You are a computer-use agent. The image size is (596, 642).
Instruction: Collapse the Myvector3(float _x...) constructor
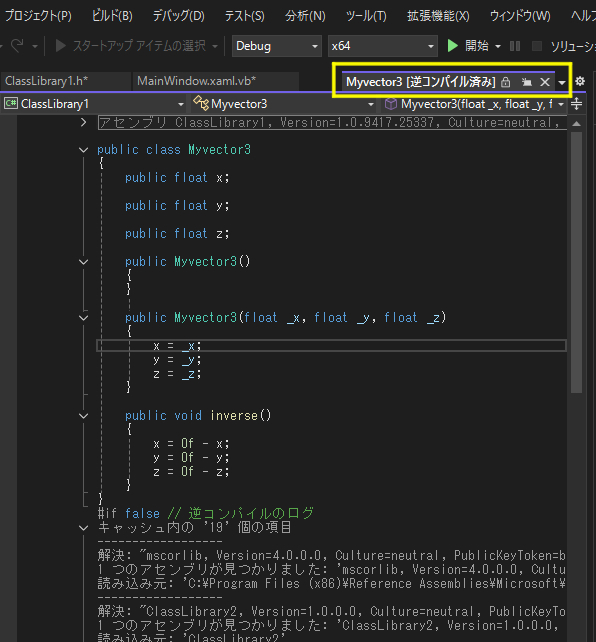click(x=84, y=318)
